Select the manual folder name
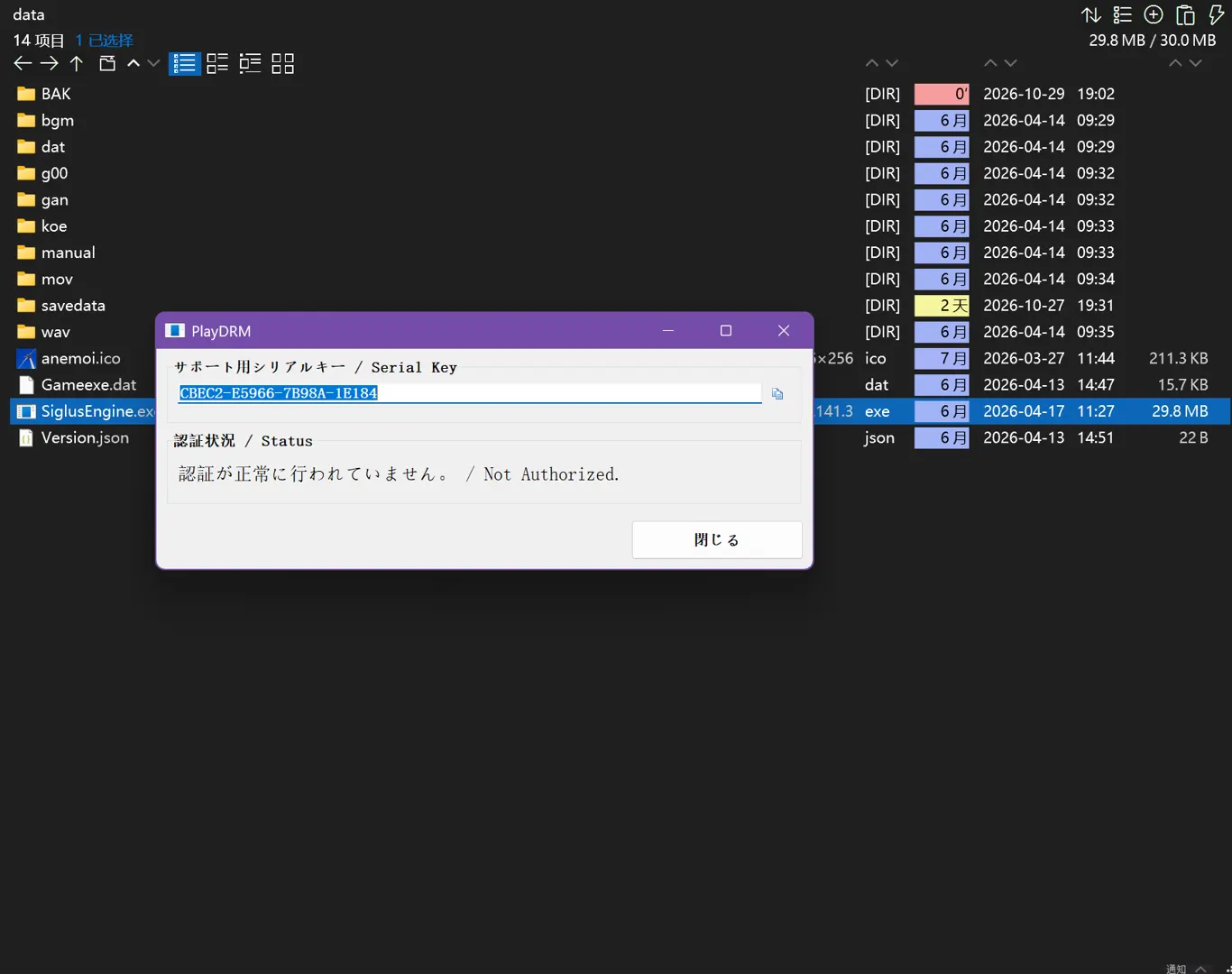Image resolution: width=1232 pixels, height=974 pixels. [x=68, y=253]
